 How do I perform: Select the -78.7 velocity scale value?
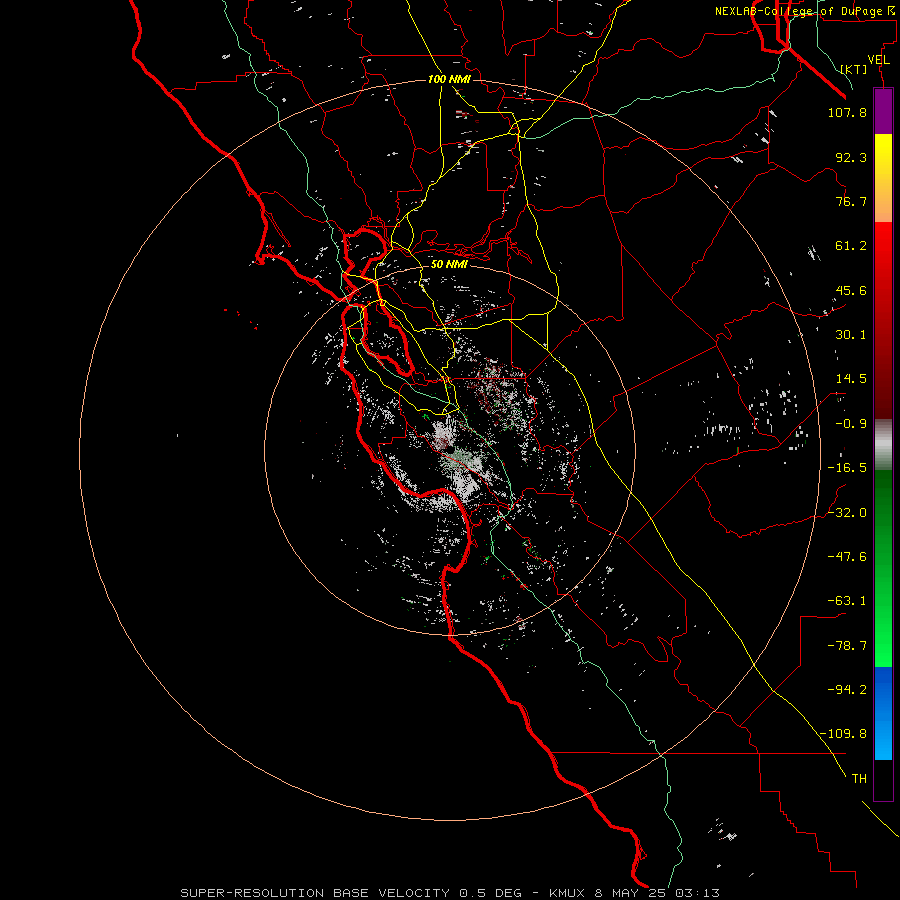click(847, 646)
